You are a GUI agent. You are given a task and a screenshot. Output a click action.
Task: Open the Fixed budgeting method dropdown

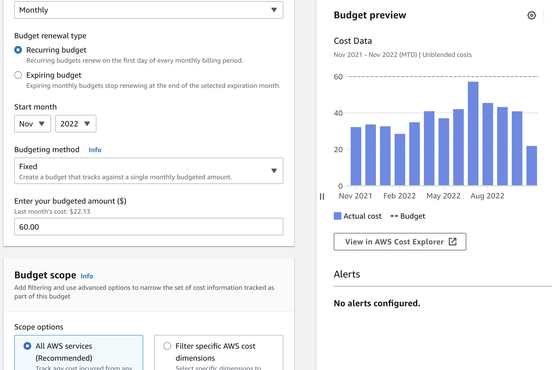pos(149,171)
